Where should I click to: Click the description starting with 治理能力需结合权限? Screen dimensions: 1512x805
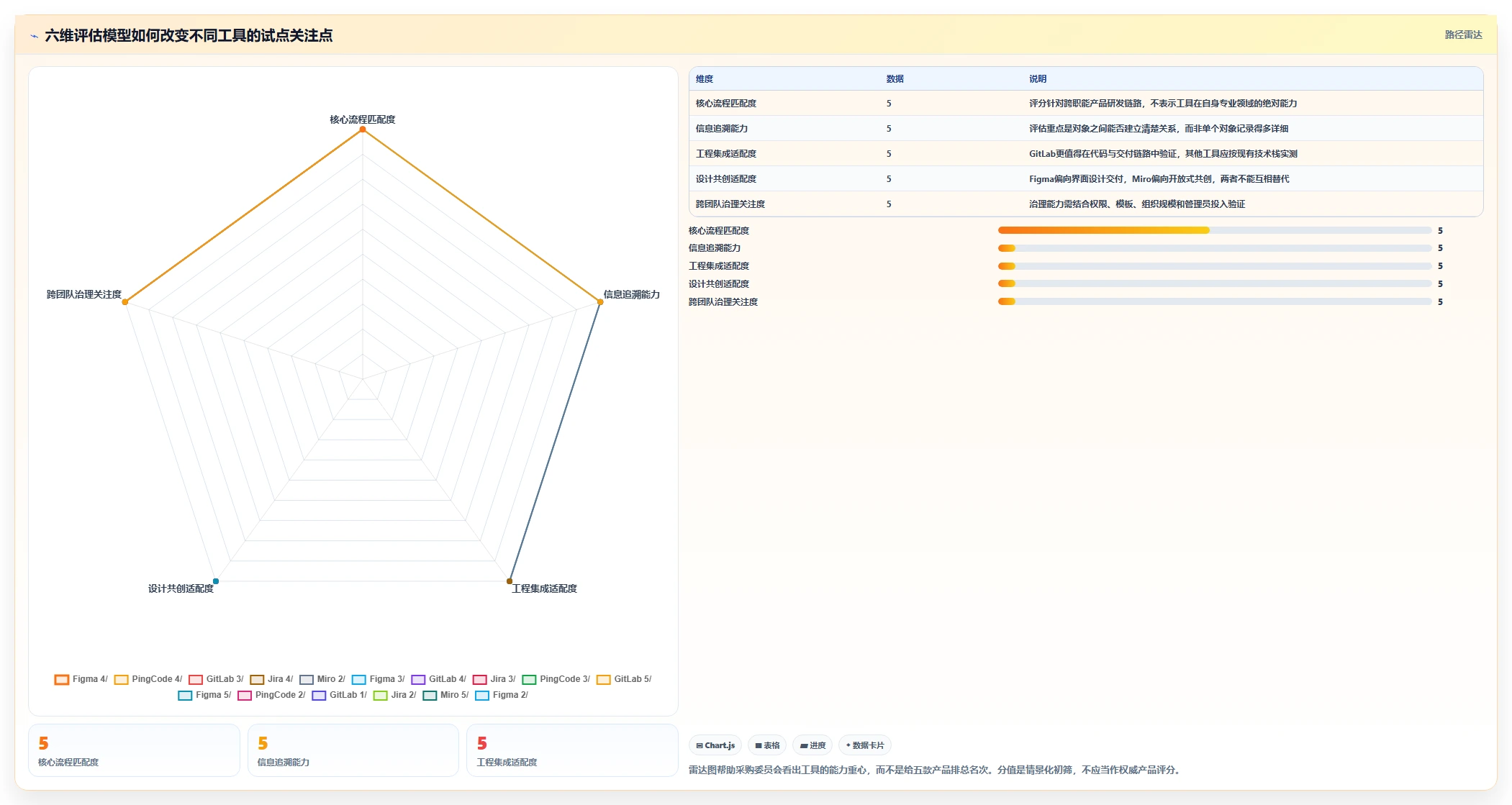pyautogui.click(x=1137, y=204)
